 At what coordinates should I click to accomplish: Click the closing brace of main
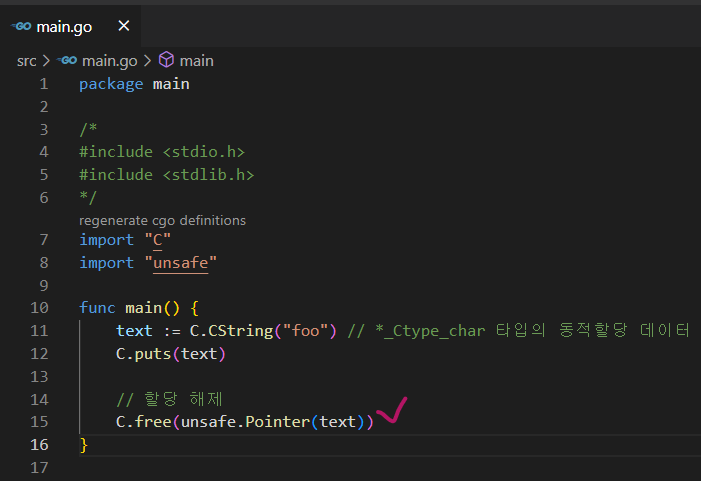point(84,444)
